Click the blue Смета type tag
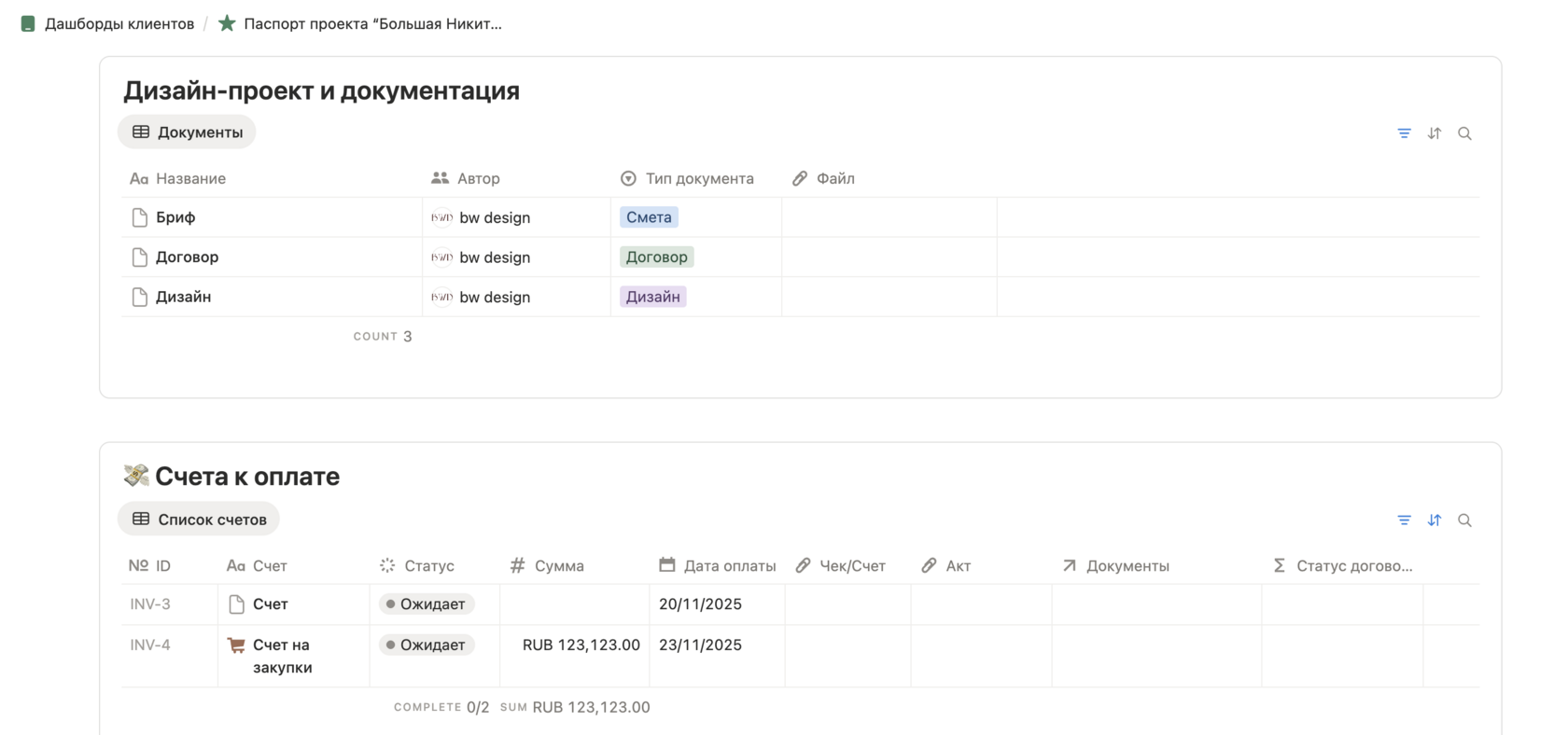The height and width of the screenshot is (735, 1568). click(x=649, y=217)
